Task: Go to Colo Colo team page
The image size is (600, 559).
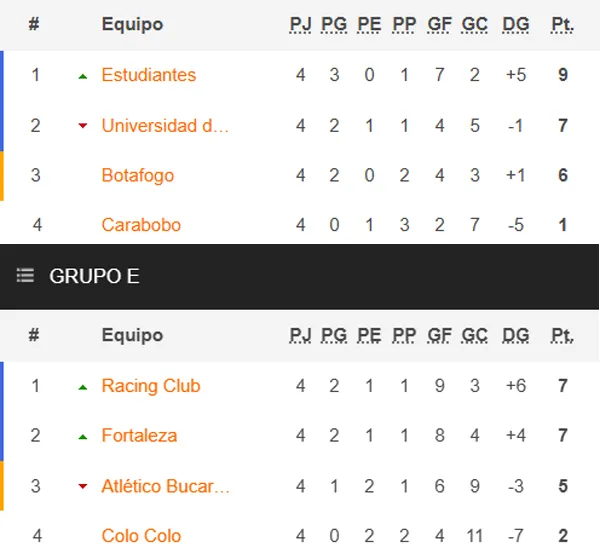Action: click(141, 536)
